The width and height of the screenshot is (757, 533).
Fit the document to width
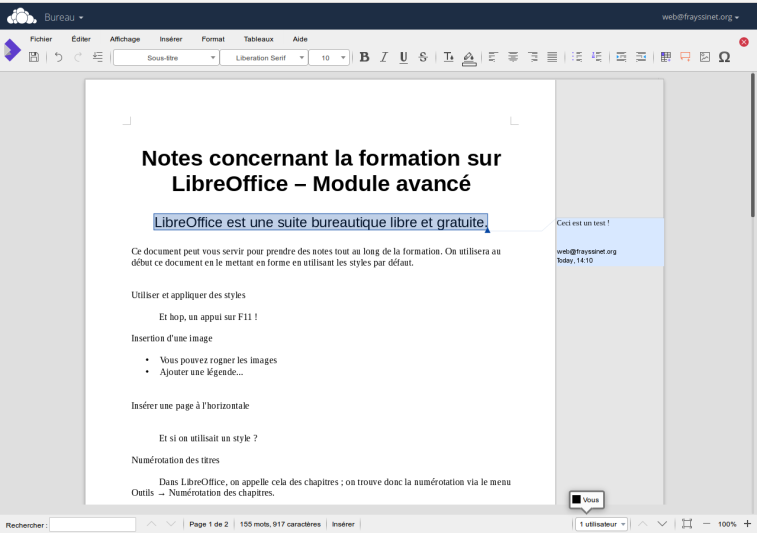click(687, 524)
